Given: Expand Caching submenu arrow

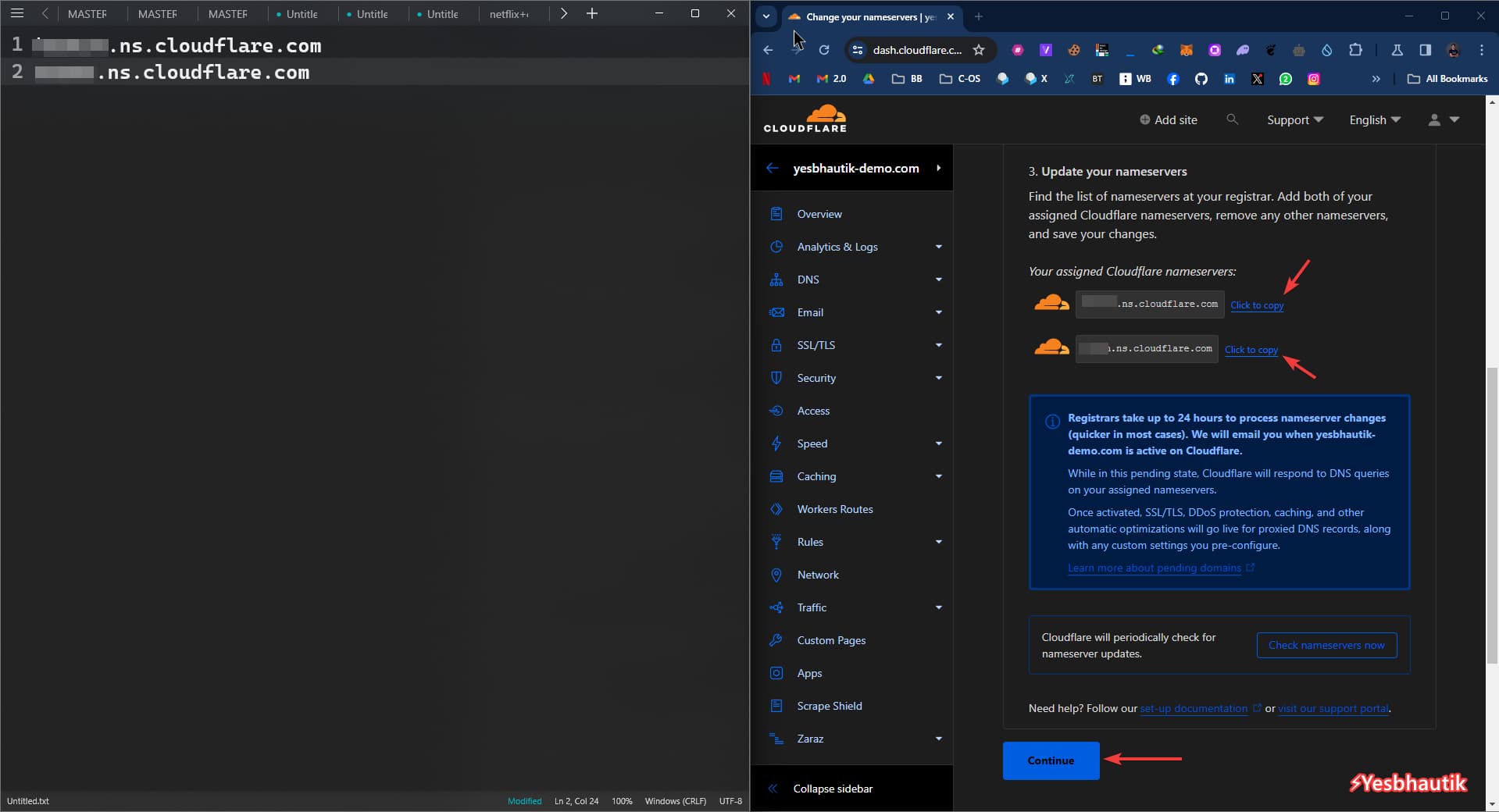Looking at the screenshot, I should (938, 476).
